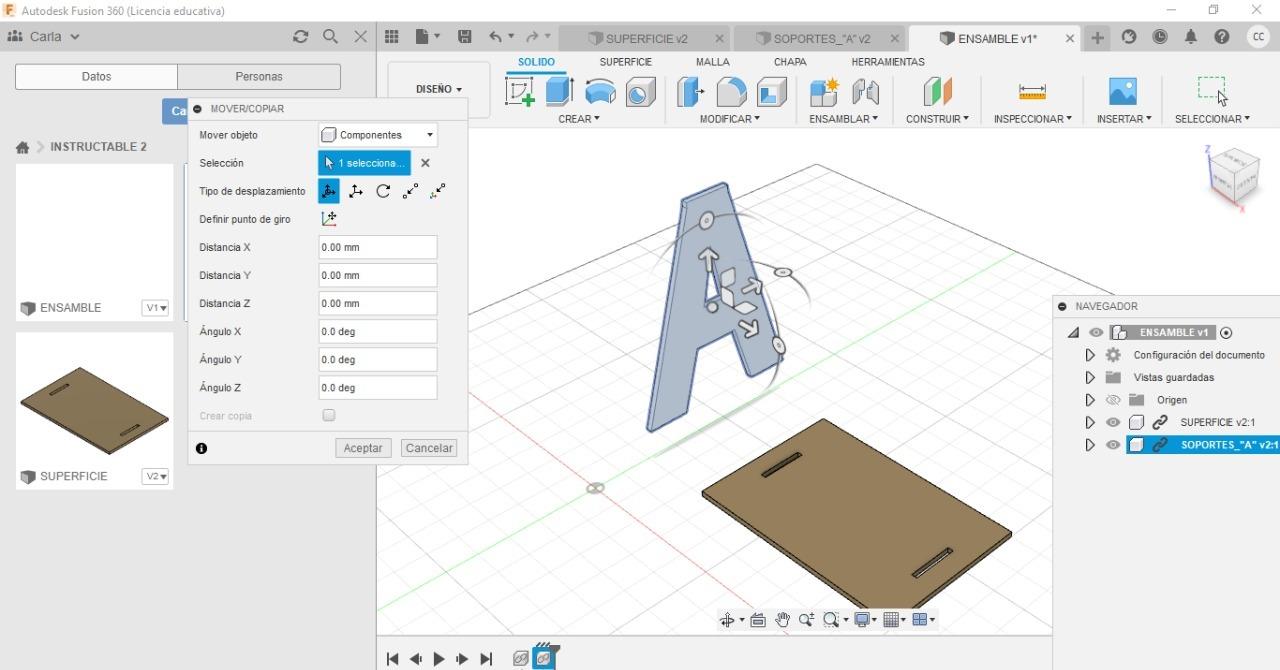Click the Ángulo Z input field
1280x670 pixels.
(377, 387)
